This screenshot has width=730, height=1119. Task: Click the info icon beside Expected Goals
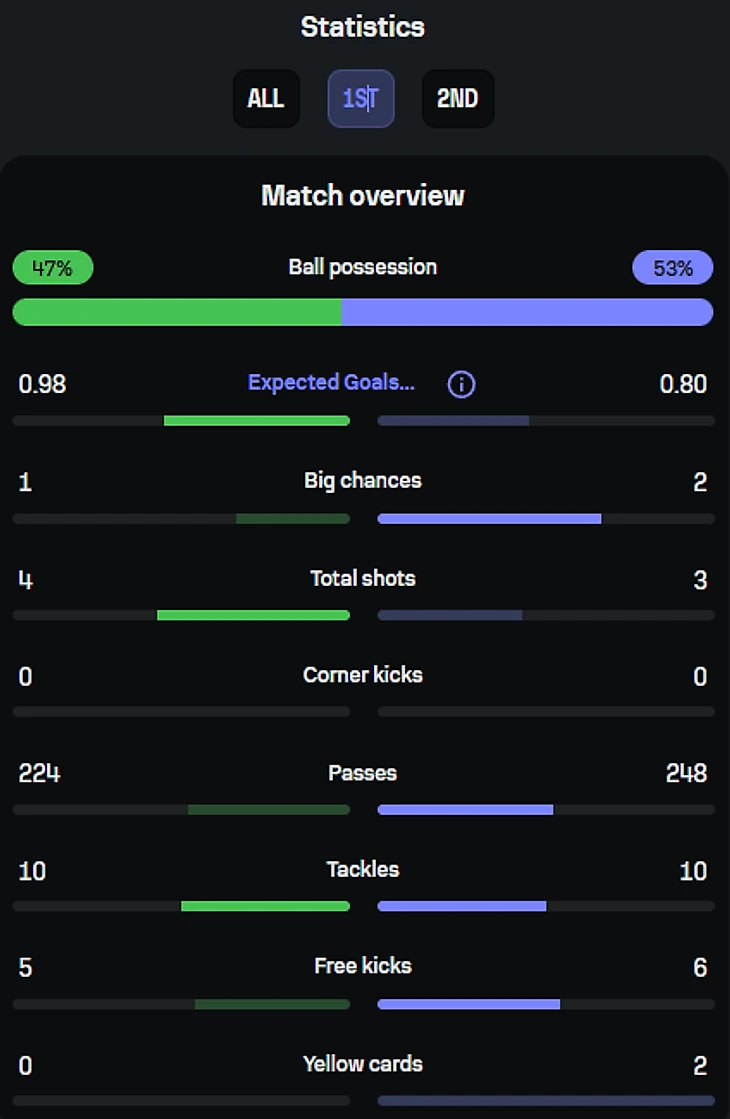coord(461,384)
